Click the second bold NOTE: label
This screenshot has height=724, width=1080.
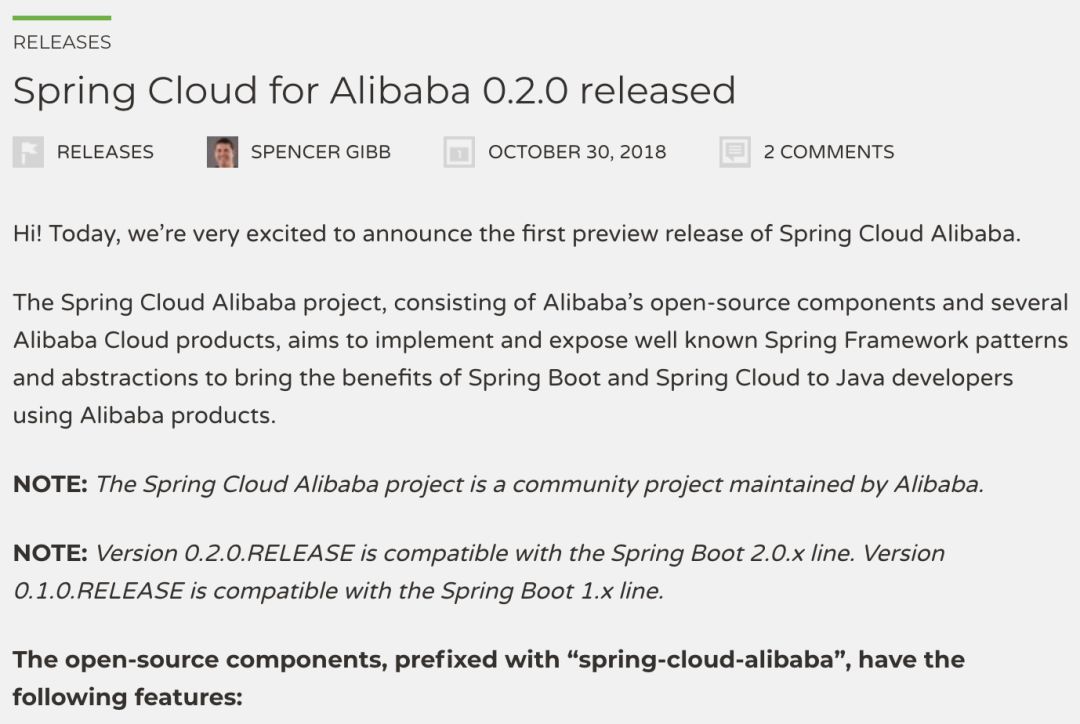coord(50,553)
